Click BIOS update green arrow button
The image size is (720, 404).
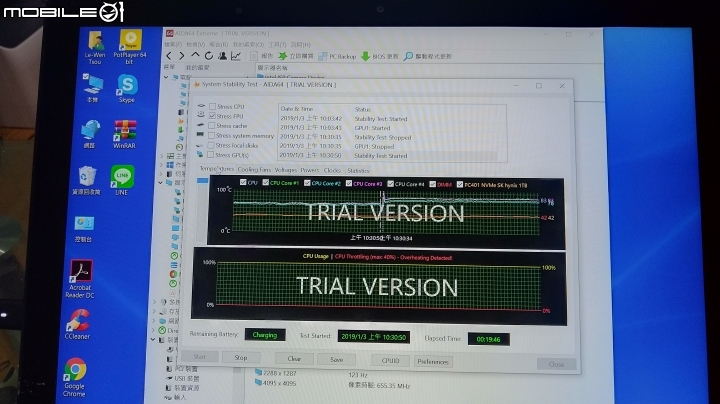click(380, 56)
